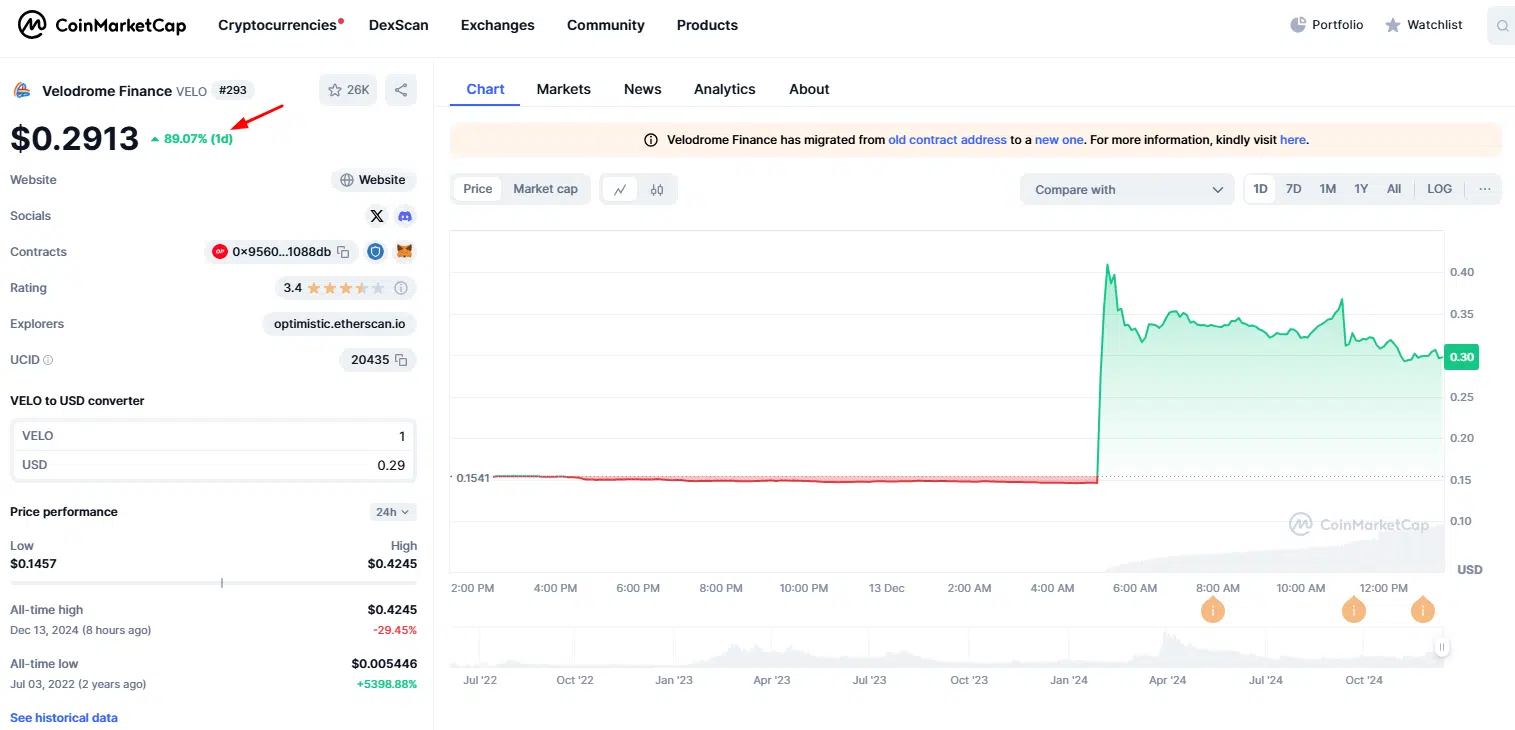
Task: Select Price chart mode
Action: click(x=478, y=189)
